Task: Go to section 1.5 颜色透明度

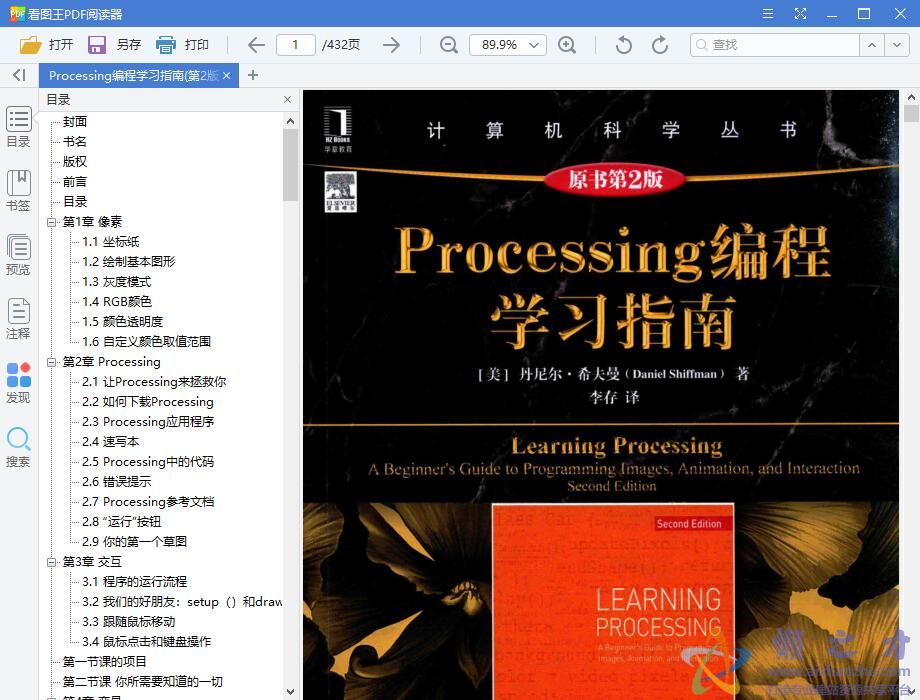Action: (x=123, y=322)
